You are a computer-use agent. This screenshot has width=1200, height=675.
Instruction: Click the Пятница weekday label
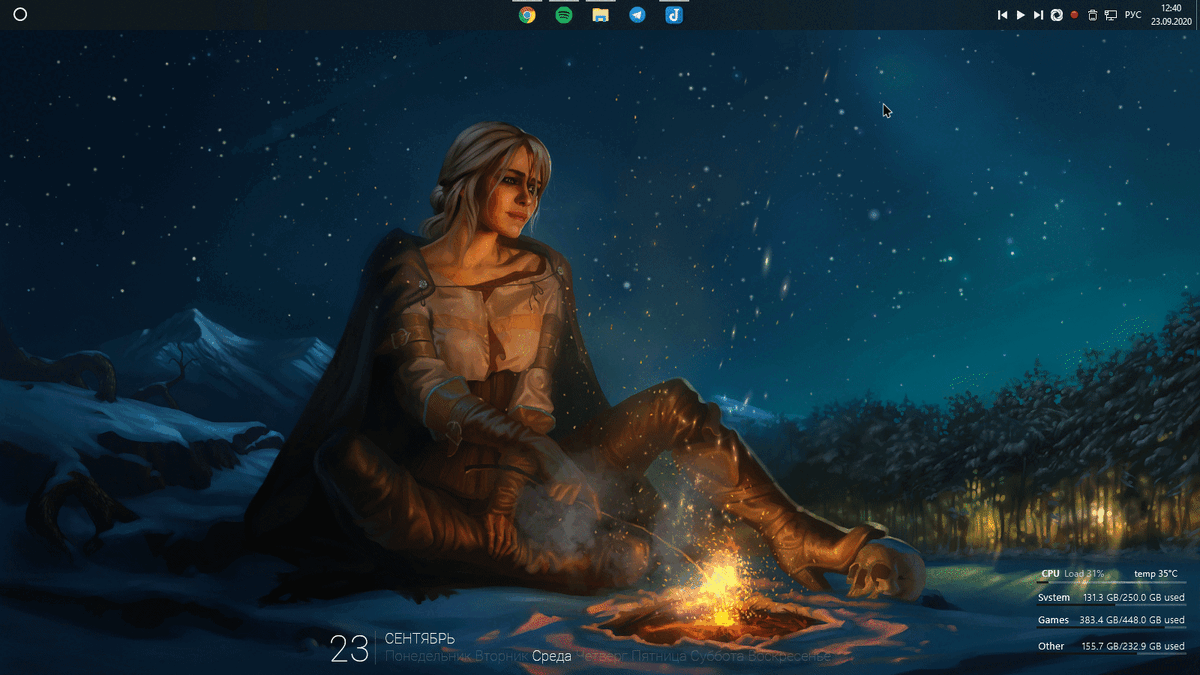[661, 656]
